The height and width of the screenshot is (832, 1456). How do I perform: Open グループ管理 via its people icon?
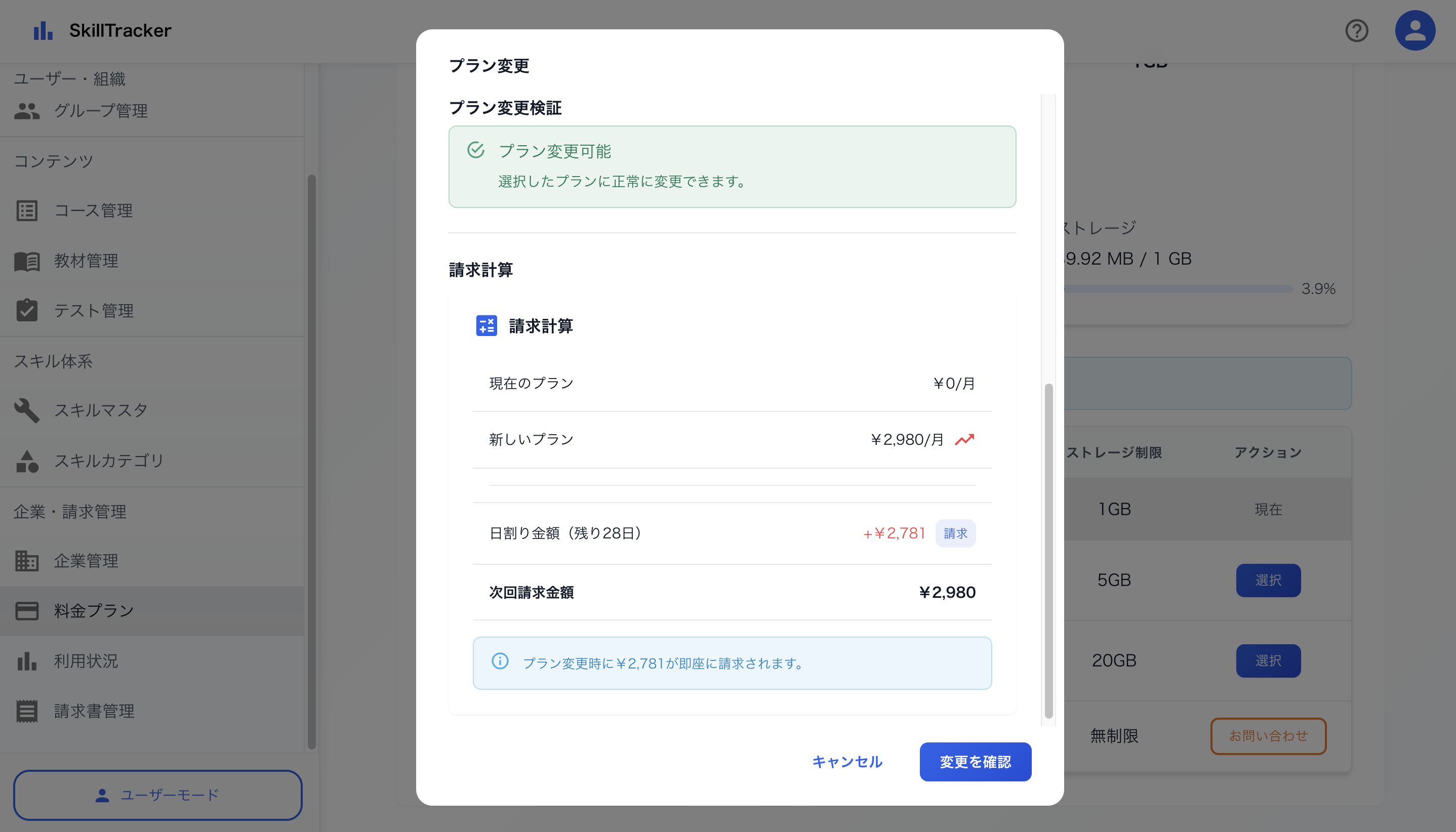(x=27, y=111)
